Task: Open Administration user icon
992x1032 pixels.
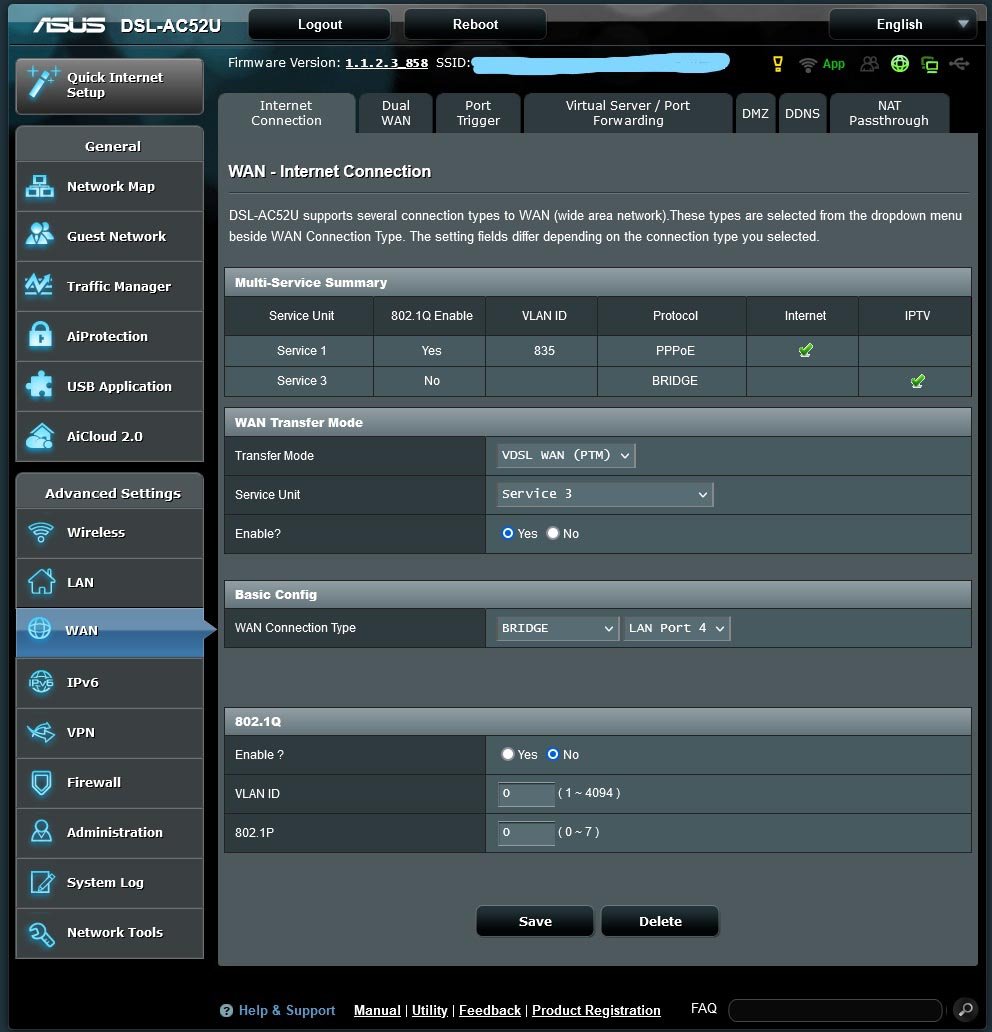Action: tap(41, 832)
